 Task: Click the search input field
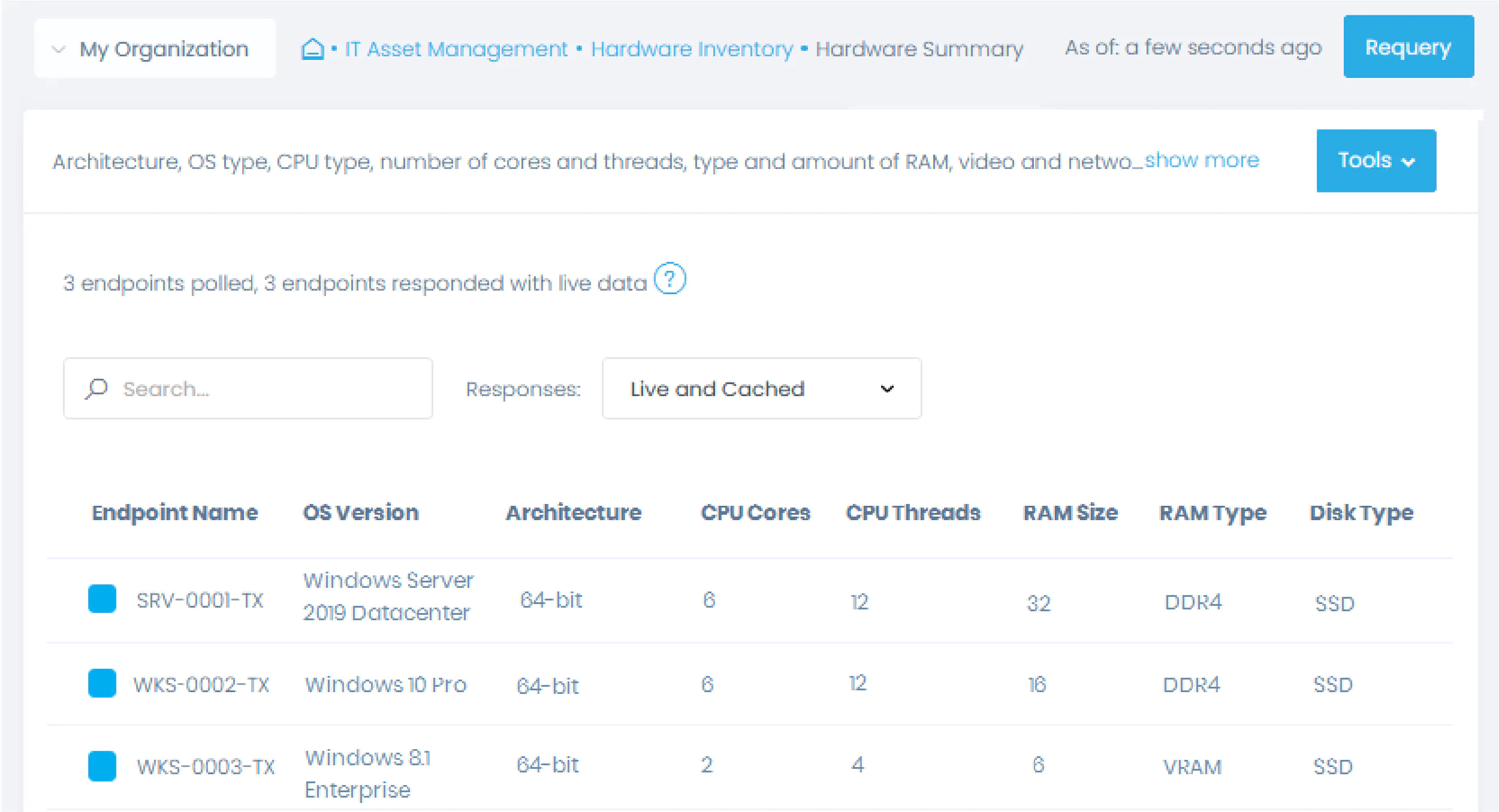[248, 389]
